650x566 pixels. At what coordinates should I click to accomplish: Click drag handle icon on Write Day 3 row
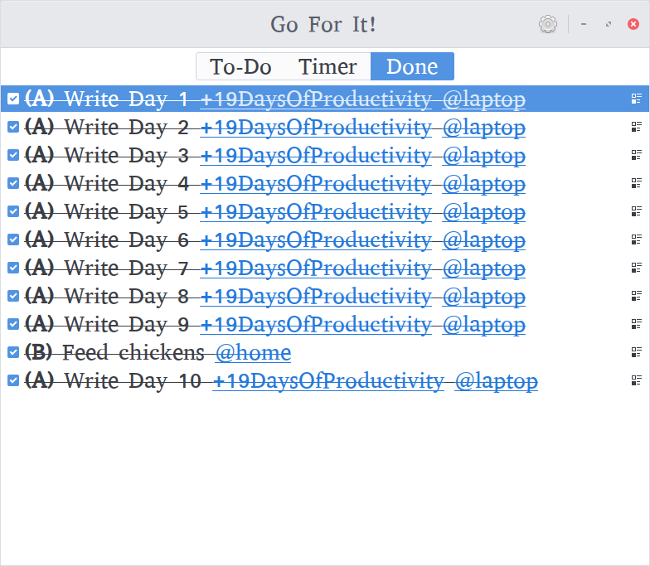636,155
